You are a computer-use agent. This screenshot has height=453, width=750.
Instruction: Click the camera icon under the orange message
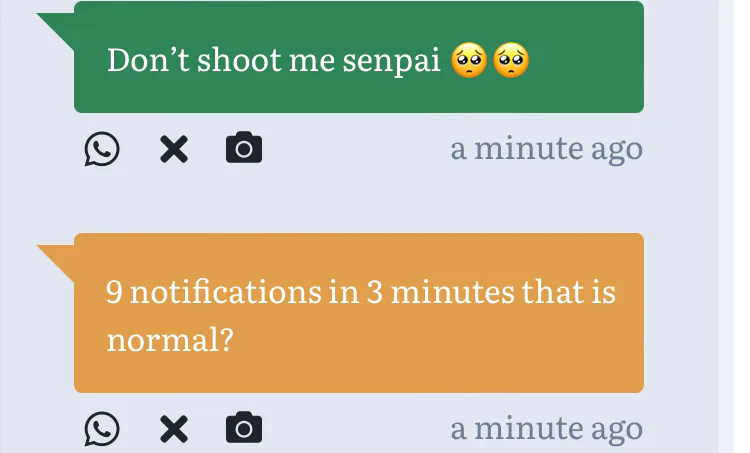point(244,429)
